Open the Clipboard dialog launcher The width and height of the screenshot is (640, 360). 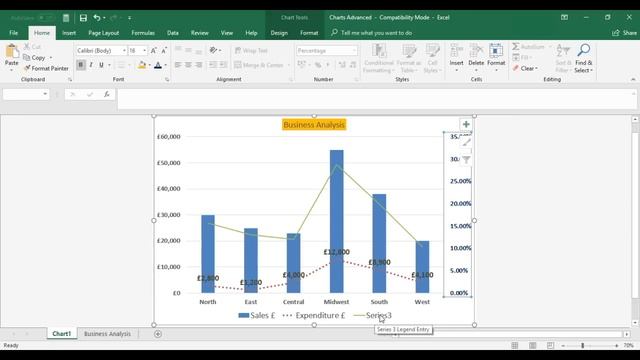pos(70,80)
